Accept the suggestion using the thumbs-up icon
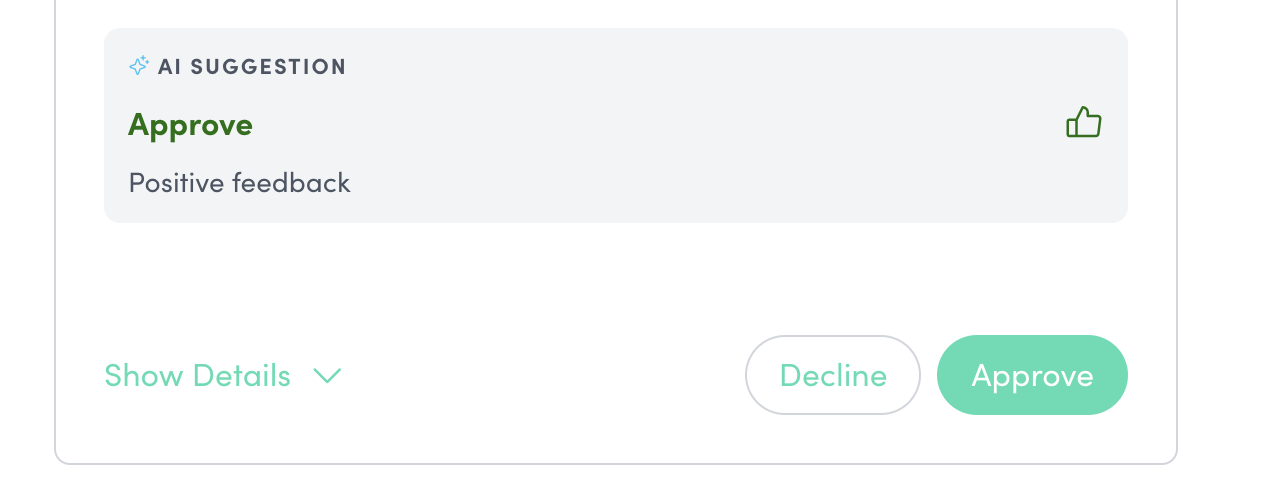The width and height of the screenshot is (1288, 490). (1083, 124)
